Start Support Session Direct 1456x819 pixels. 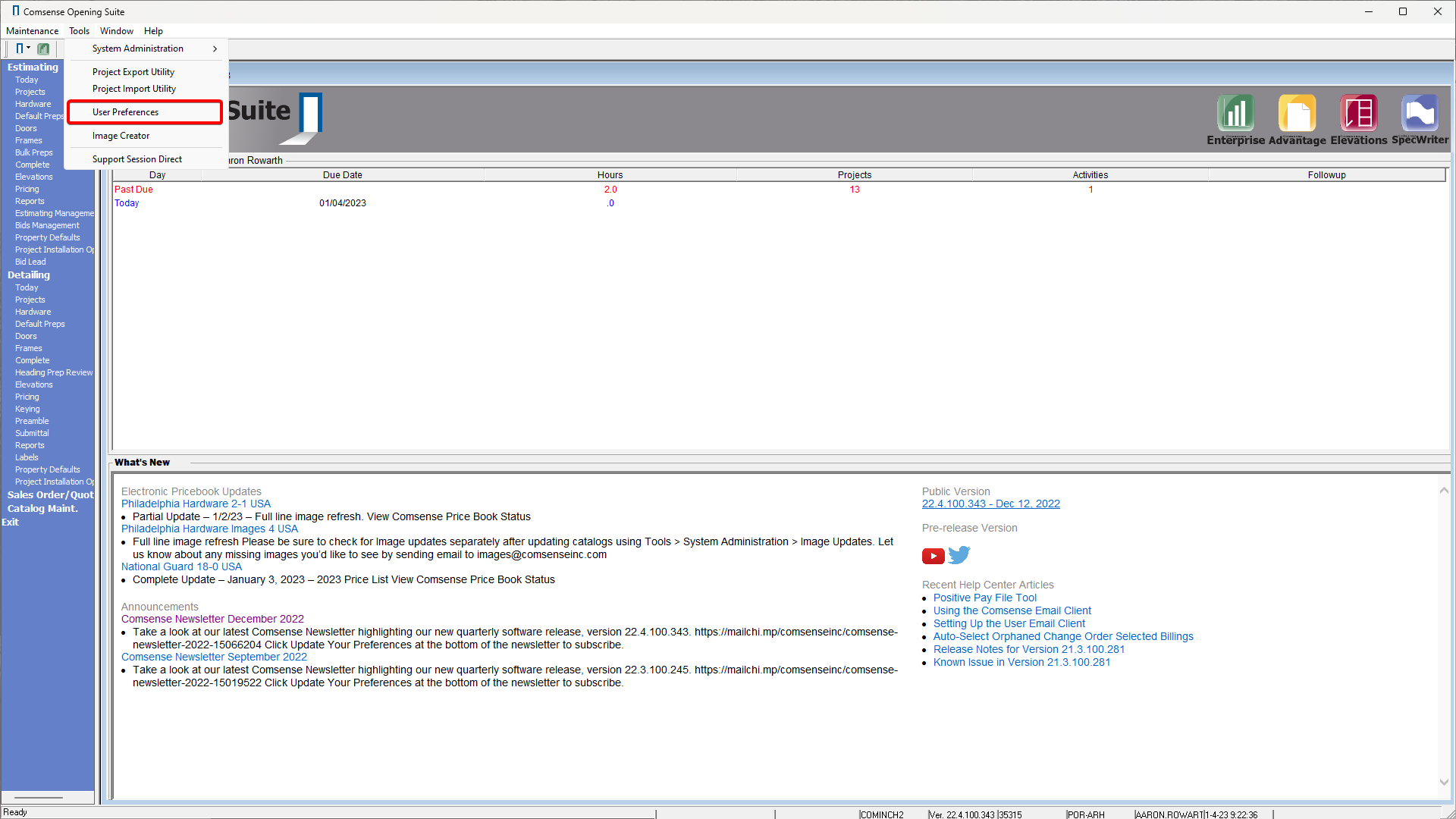(x=137, y=159)
